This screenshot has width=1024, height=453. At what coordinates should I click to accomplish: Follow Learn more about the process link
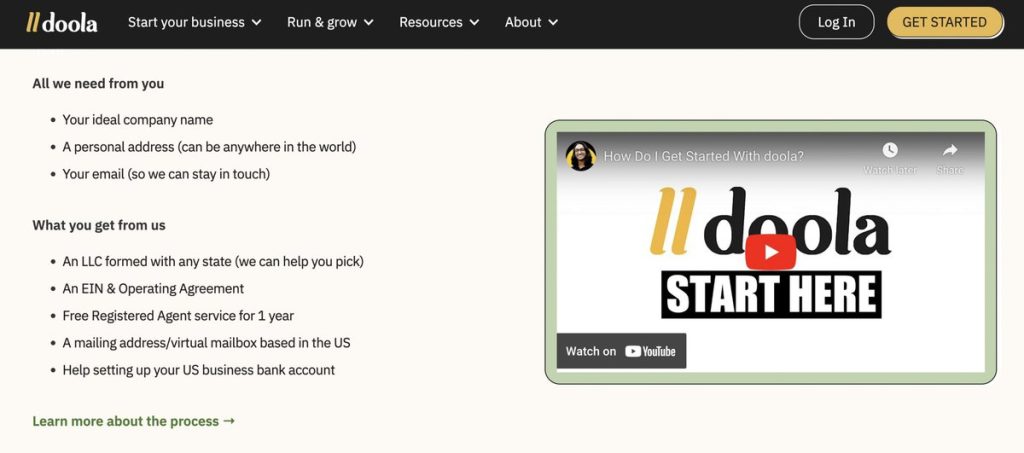point(133,421)
